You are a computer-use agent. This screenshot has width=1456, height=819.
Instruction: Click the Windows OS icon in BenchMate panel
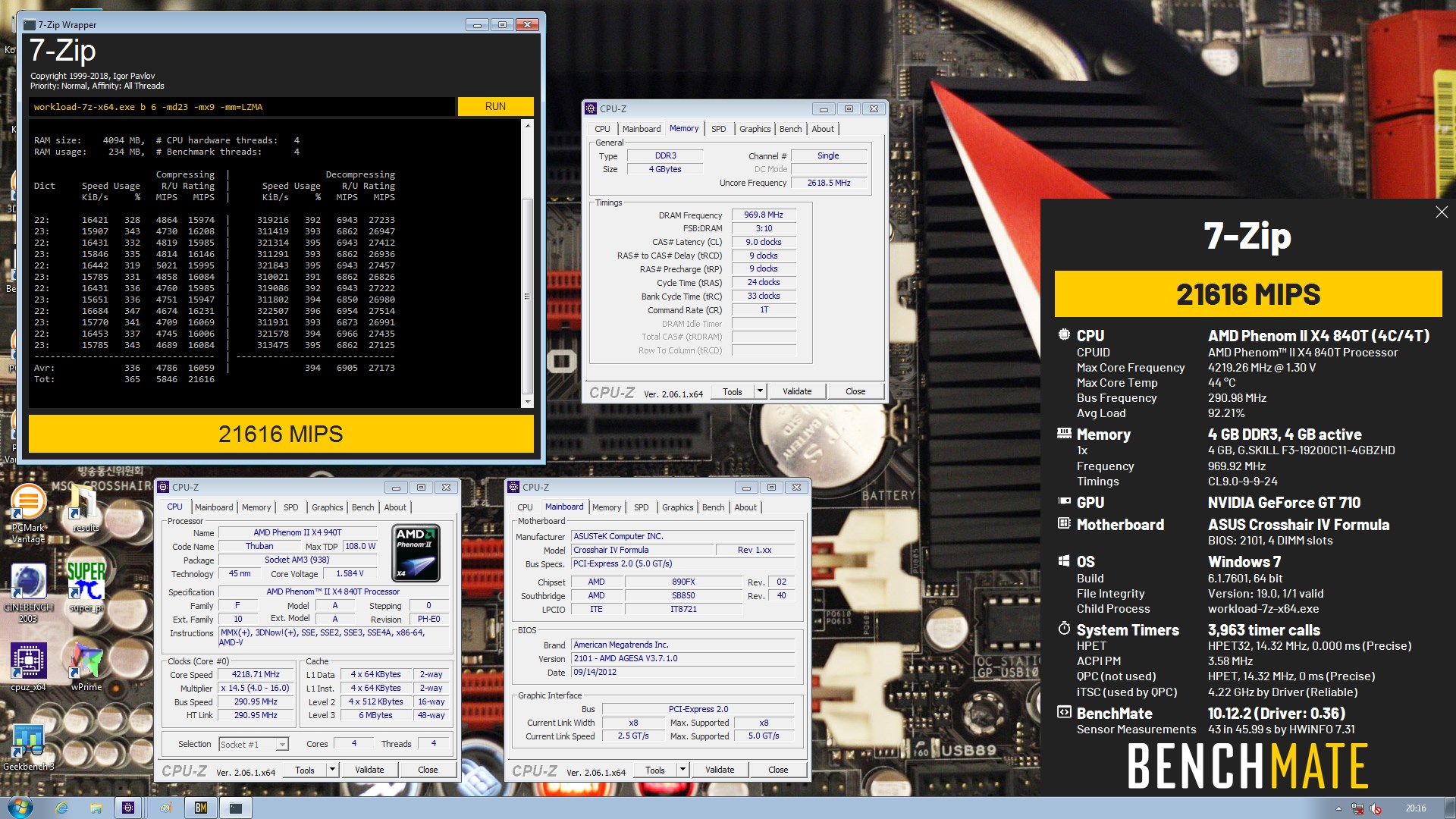1064,561
